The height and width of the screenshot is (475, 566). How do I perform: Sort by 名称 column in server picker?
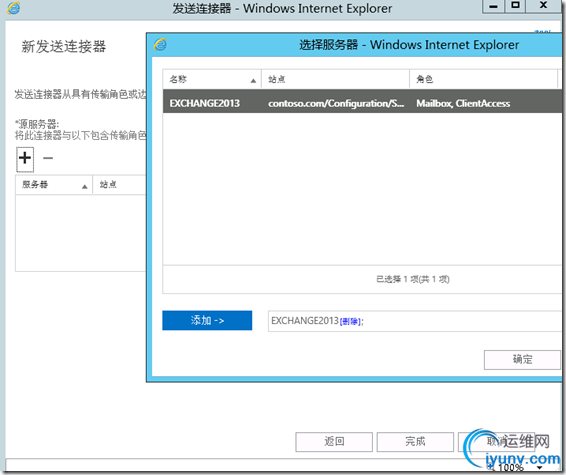coord(212,79)
